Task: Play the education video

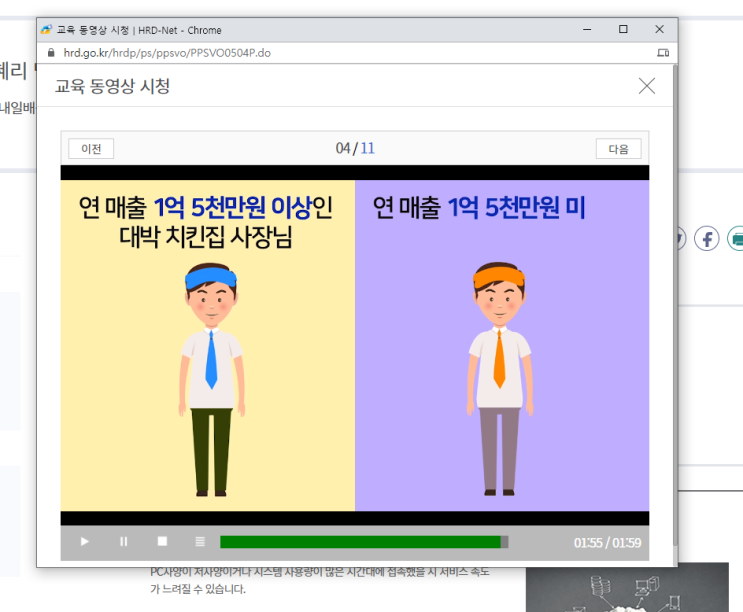Action: pos(85,541)
